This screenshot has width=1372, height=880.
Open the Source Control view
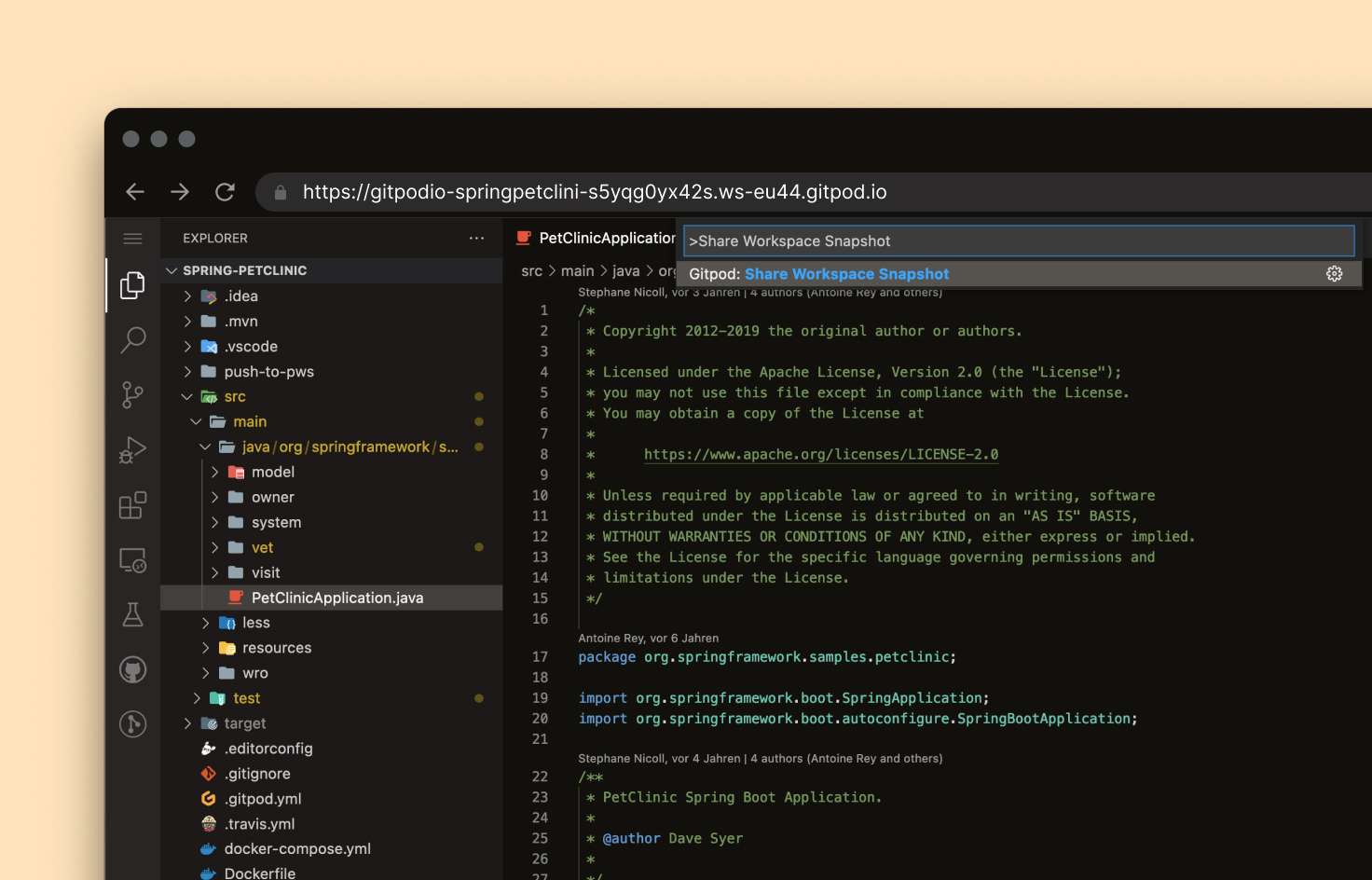click(132, 394)
